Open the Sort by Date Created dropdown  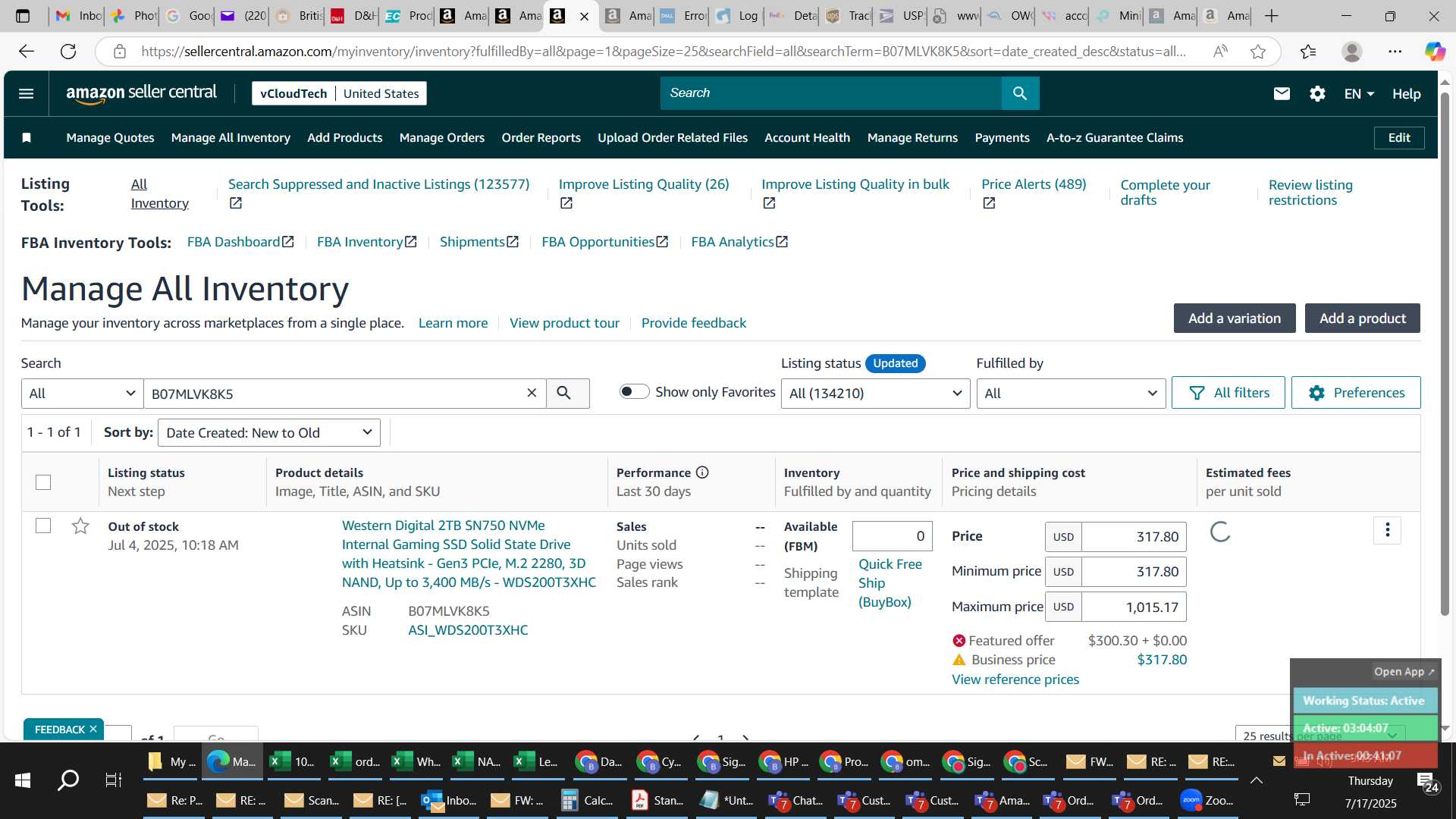tap(269, 432)
